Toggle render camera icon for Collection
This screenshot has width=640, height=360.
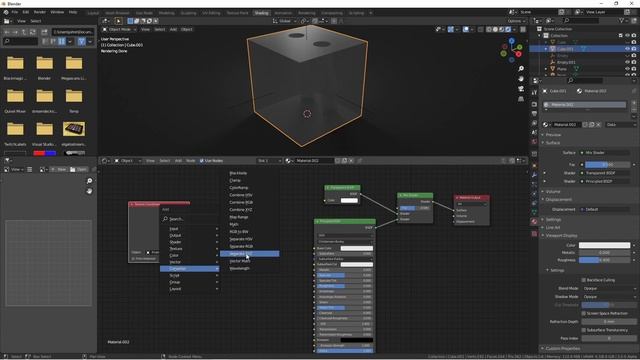(634, 36)
